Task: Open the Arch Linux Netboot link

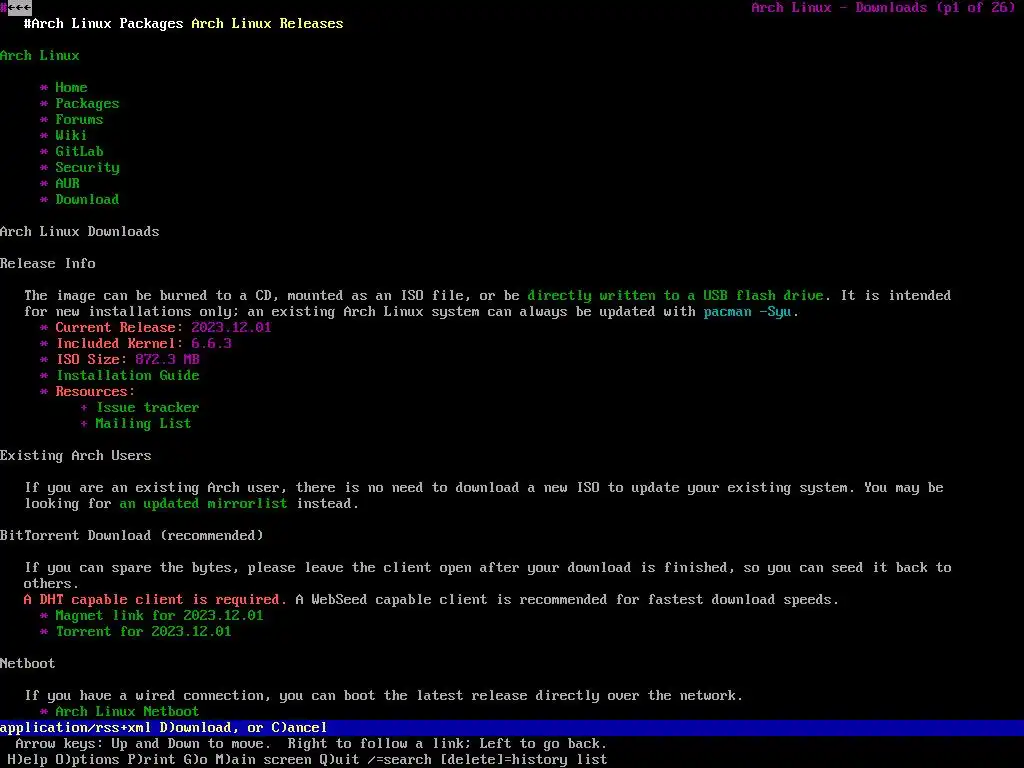Action: pyautogui.click(x=127, y=711)
